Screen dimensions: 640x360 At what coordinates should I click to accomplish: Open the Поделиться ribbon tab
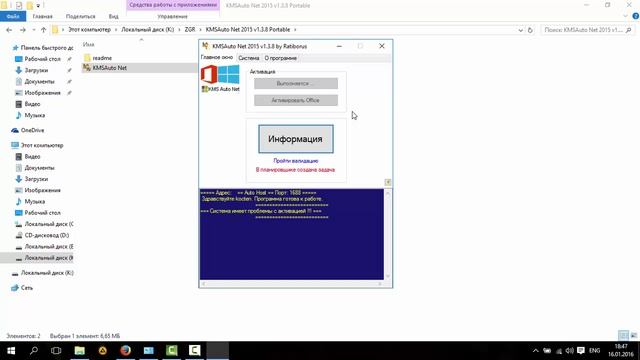pyautogui.click(x=80, y=16)
